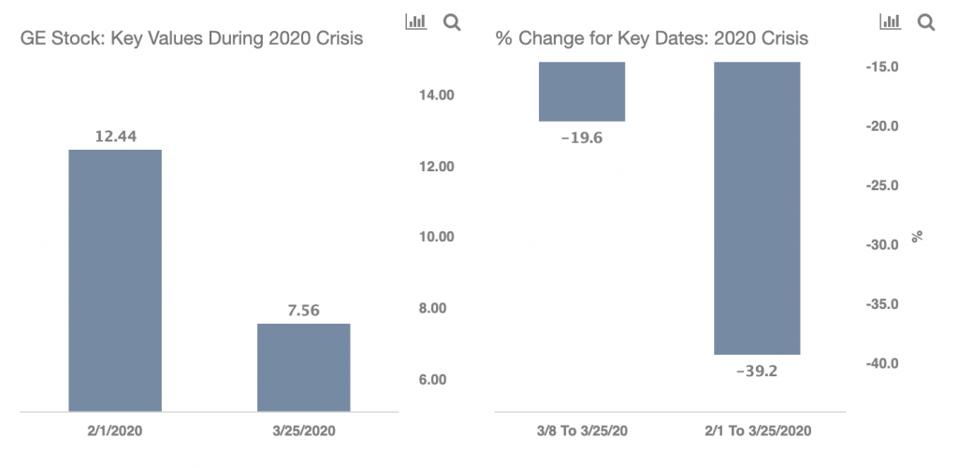958x468 pixels.
Task: Click the 12.44 value label
Action: (115, 136)
